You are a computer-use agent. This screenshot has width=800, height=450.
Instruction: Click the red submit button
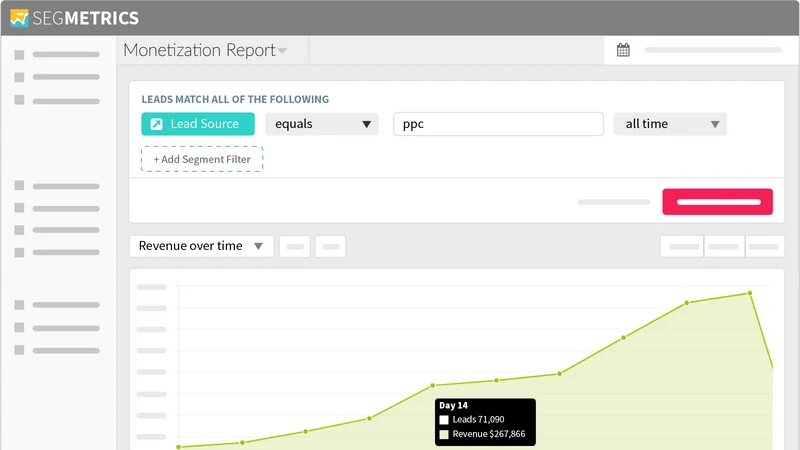pyautogui.click(x=717, y=202)
